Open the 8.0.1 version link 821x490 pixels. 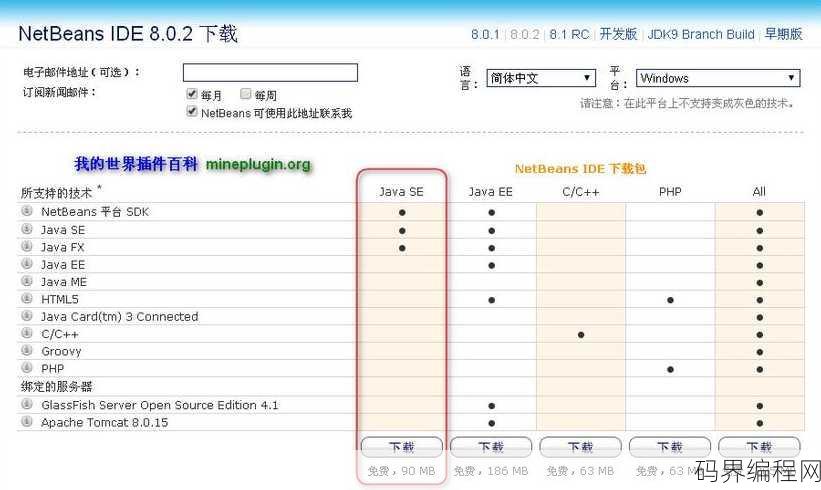click(x=485, y=35)
